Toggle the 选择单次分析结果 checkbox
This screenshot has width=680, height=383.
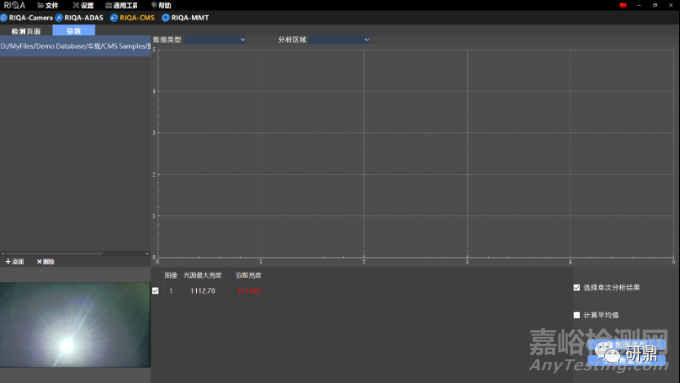coord(577,288)
